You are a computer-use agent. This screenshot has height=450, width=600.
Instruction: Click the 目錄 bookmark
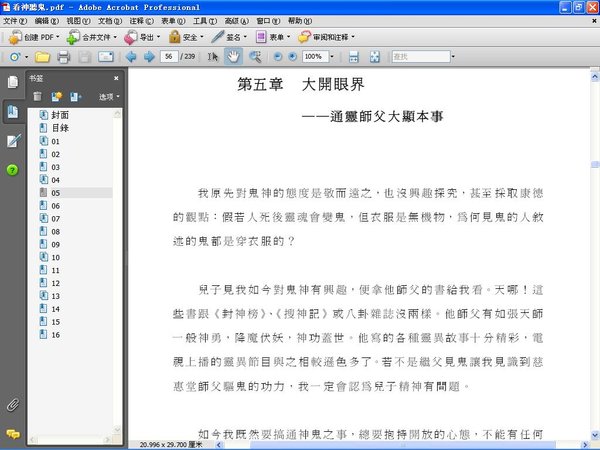pos(60,128)
